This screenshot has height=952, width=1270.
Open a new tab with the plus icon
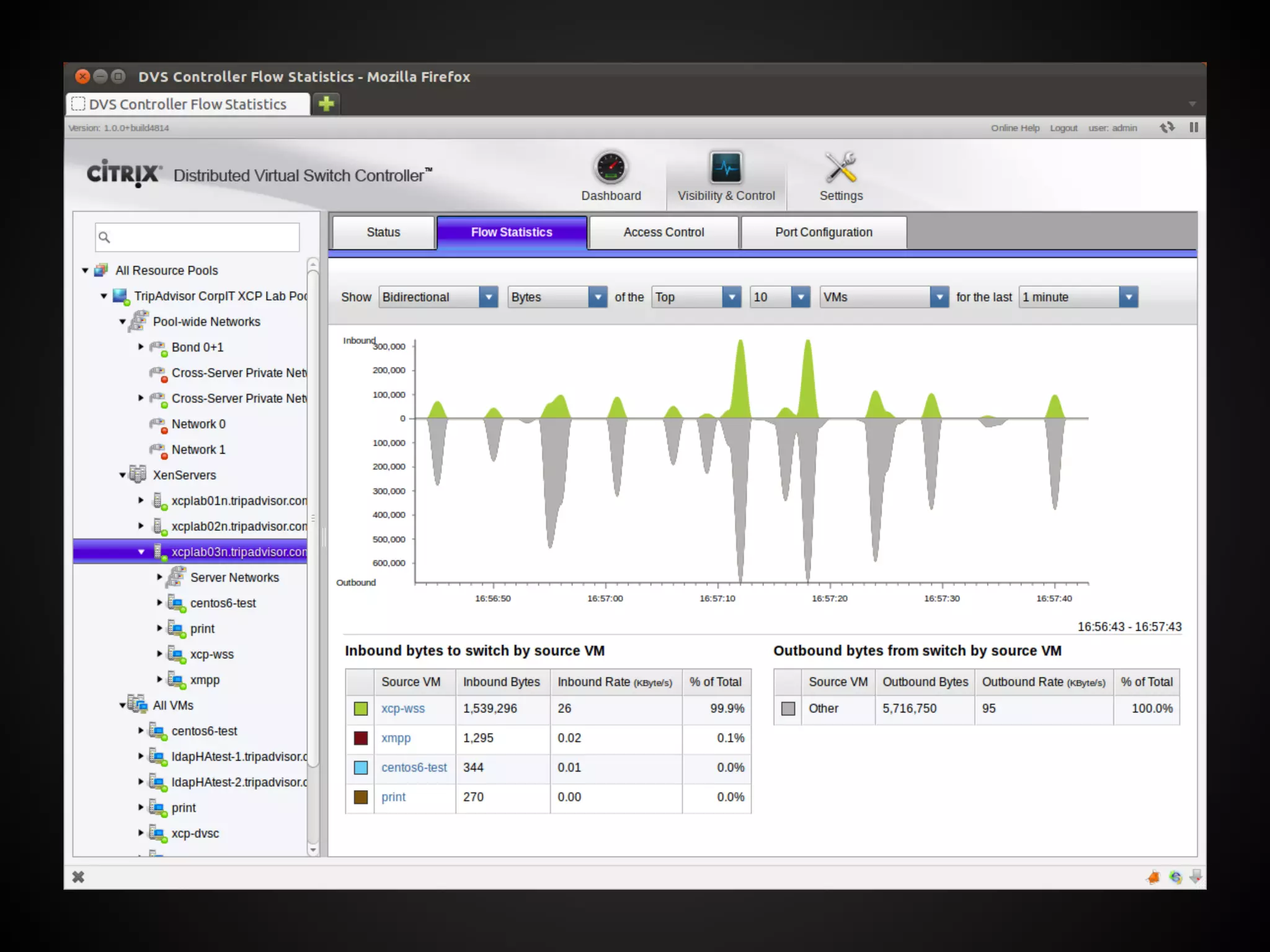pyautogui.click(x=326, y=104)
